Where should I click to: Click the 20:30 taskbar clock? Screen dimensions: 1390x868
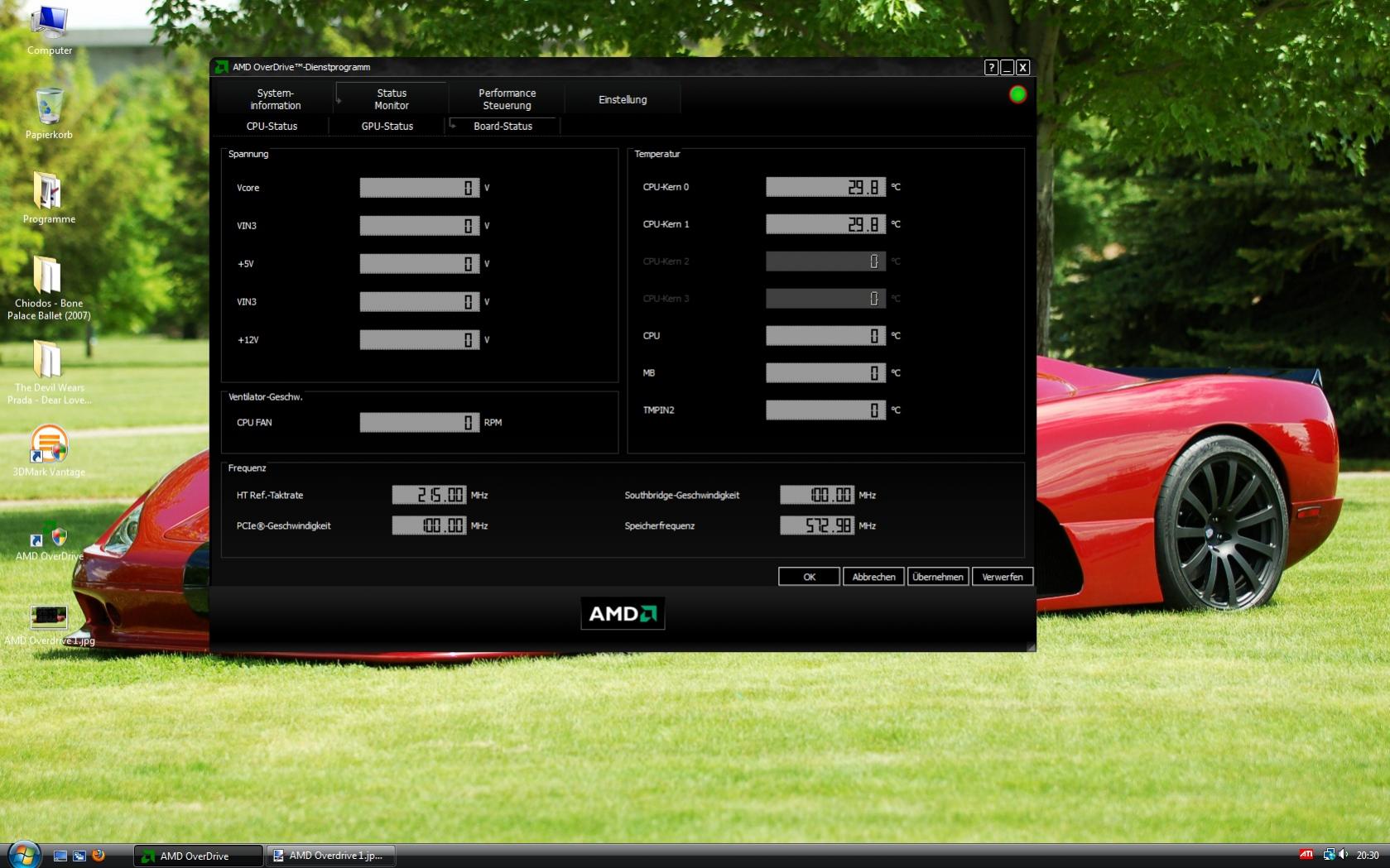(x=1368, y=855)
